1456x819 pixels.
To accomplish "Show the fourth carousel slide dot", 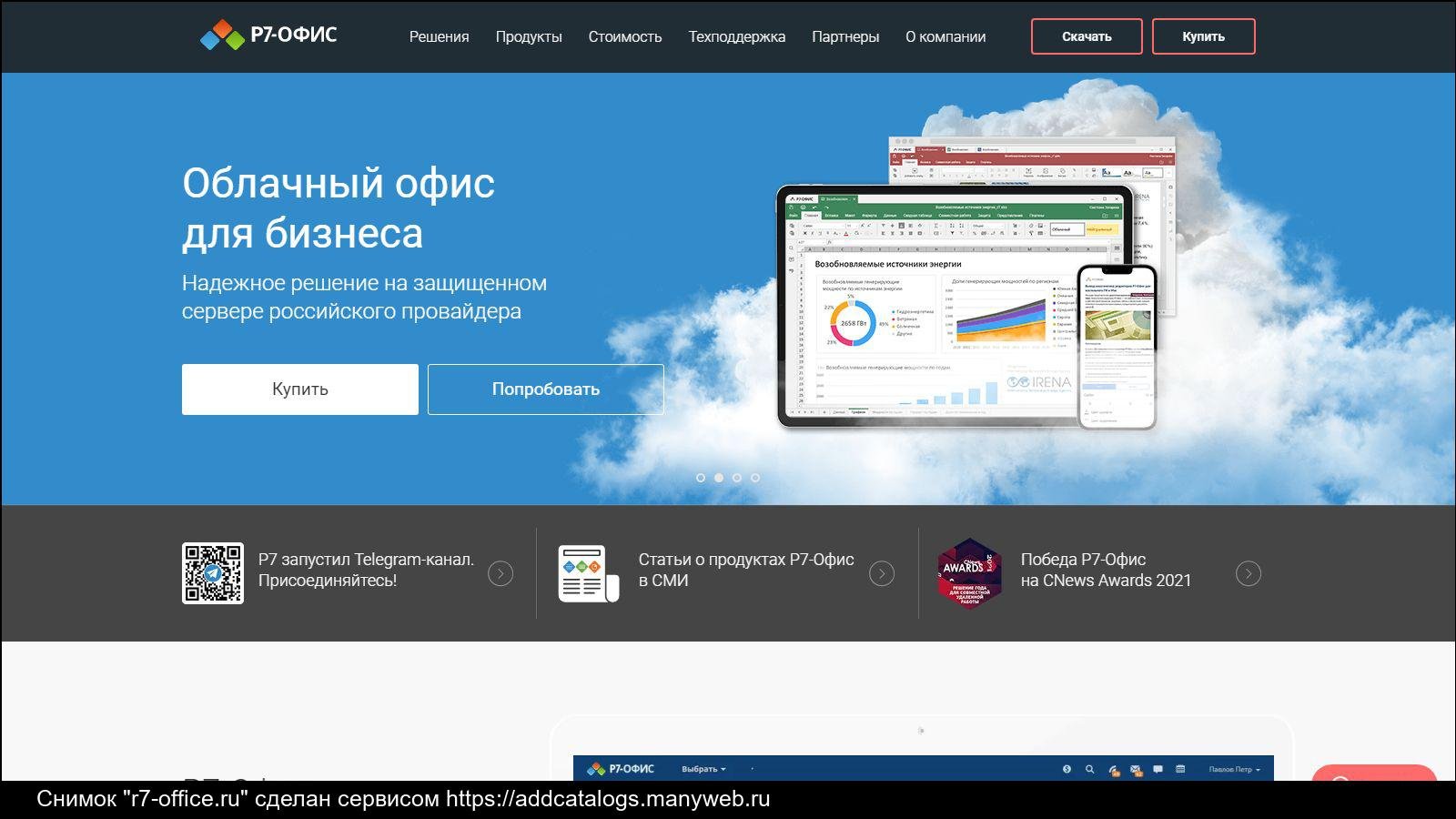I will click(755, 478).
